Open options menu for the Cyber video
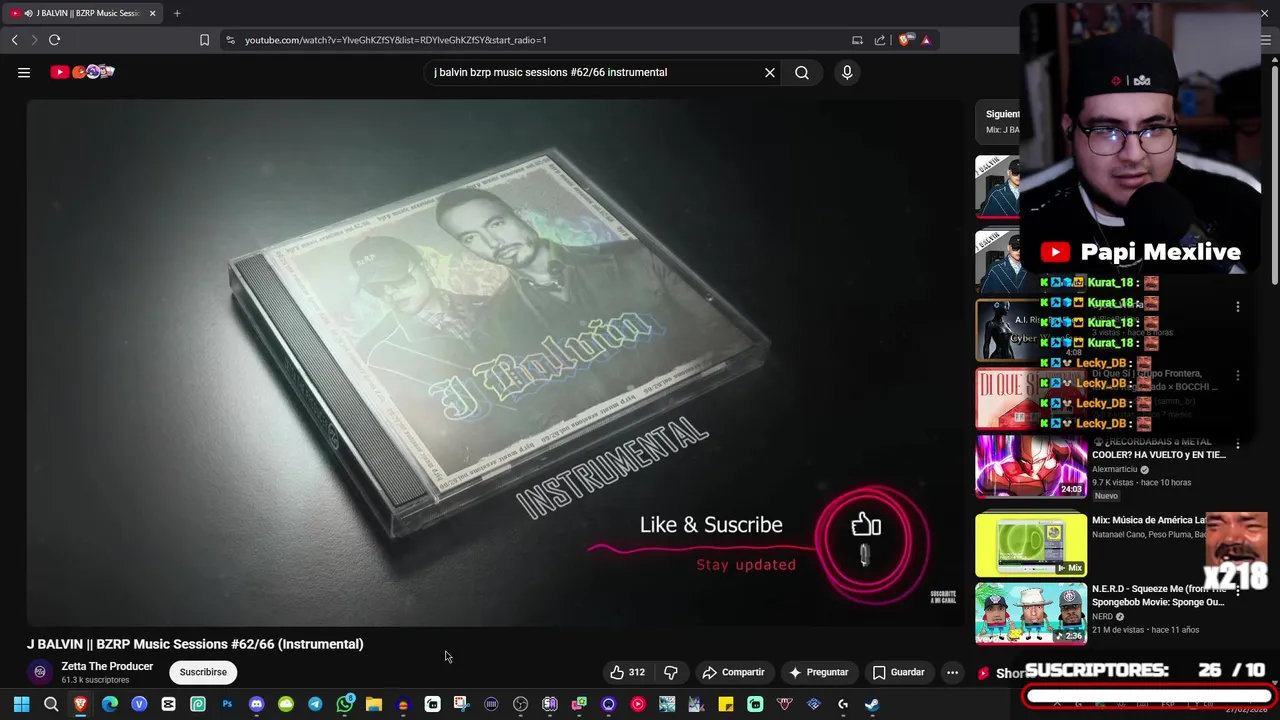This screenshot has width=1280, height=720. [1238, 307]
